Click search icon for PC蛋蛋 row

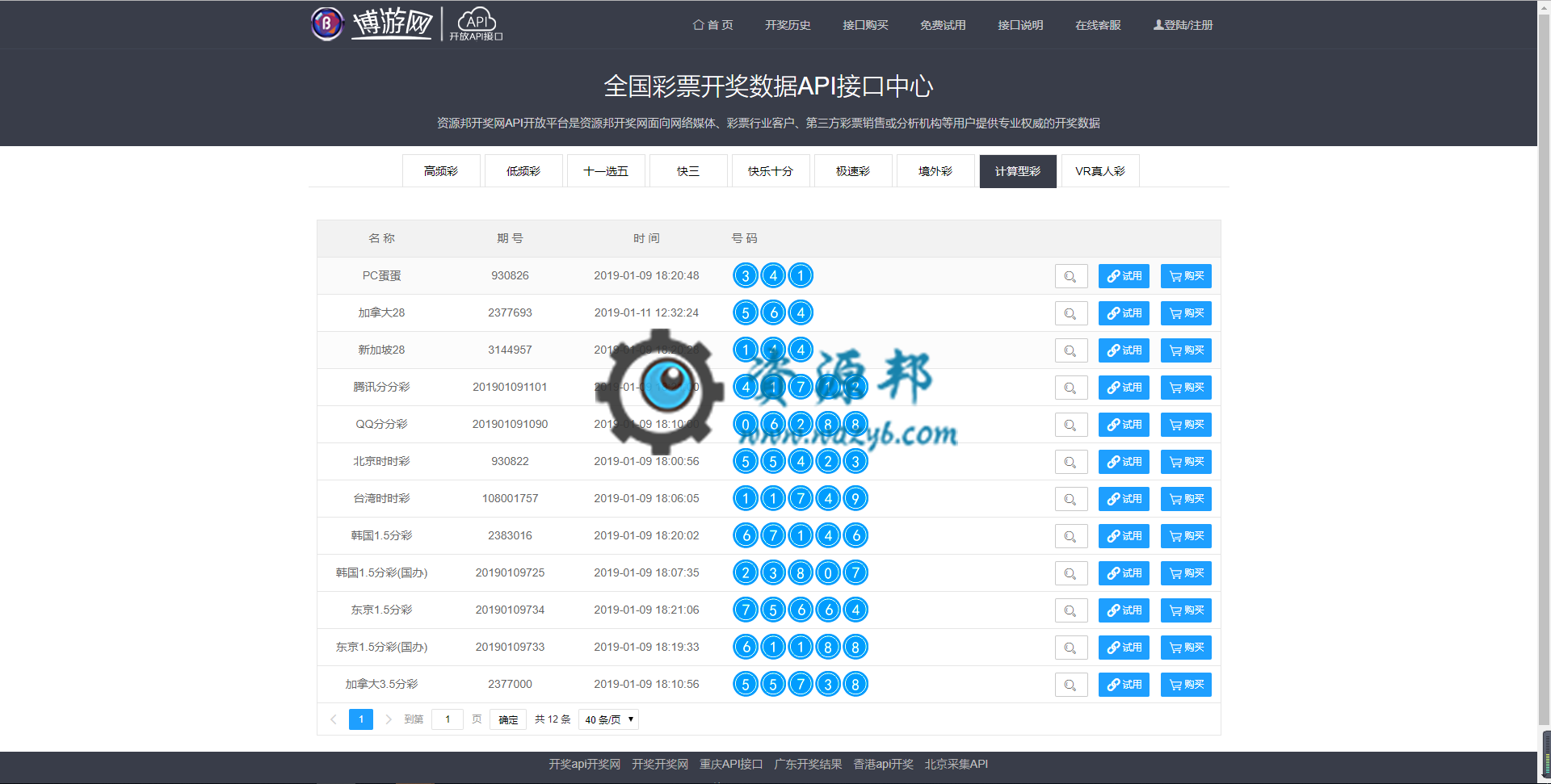(1071, 276)
